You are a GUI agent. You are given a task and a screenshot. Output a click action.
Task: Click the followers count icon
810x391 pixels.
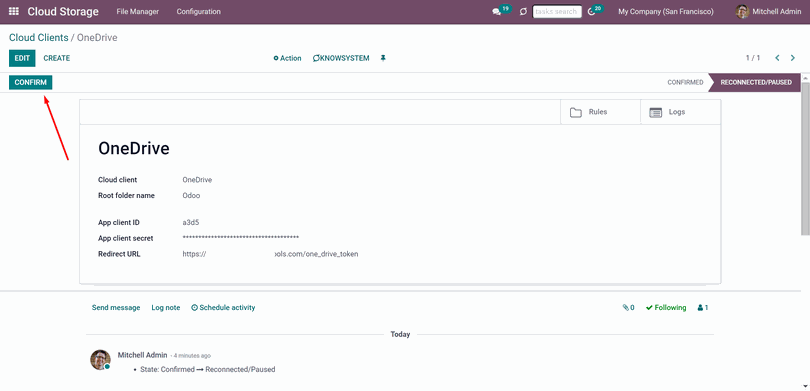click(x=703, y=308)
